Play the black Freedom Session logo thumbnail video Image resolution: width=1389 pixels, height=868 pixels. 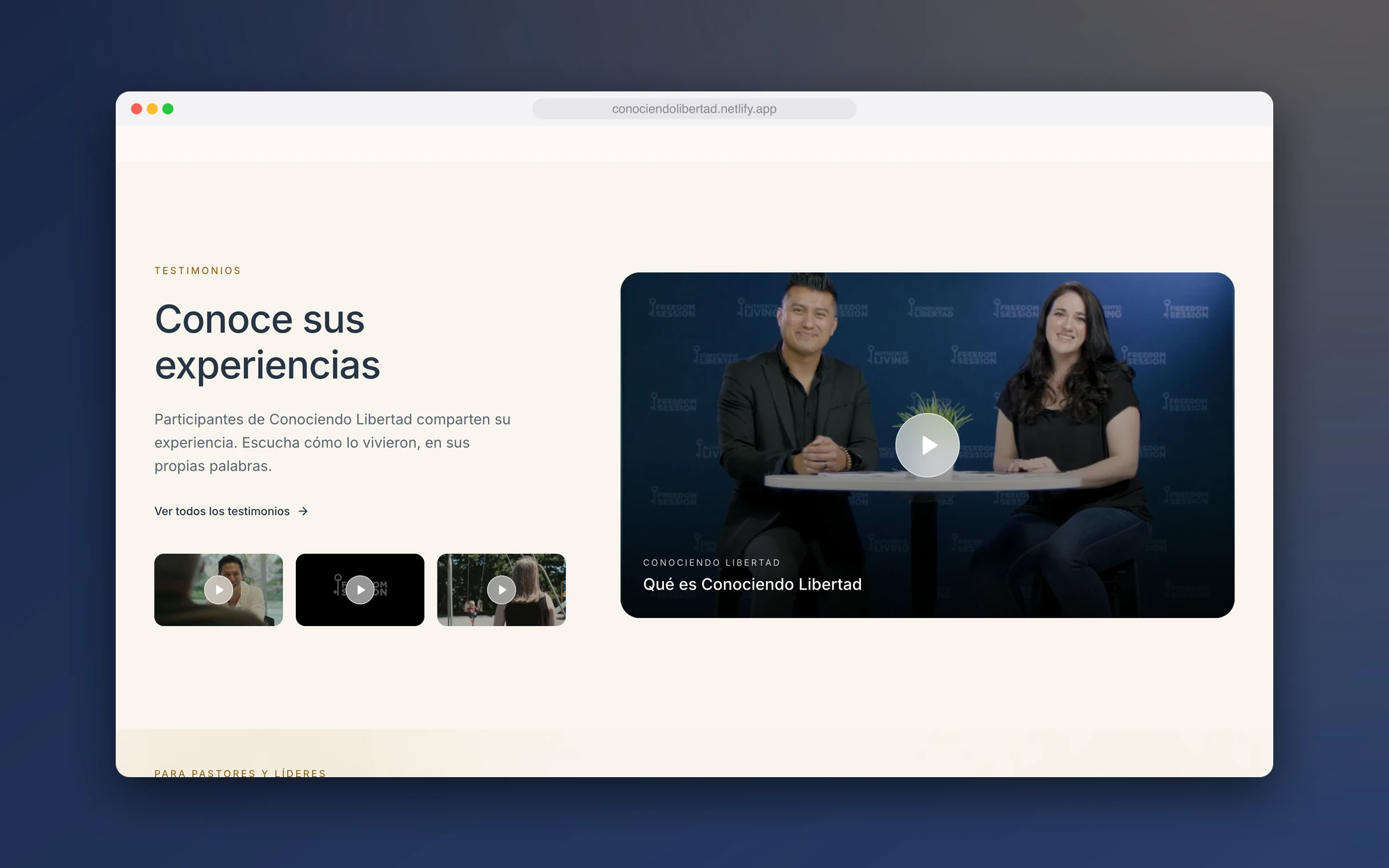pyautogui.click(x=360, y=590)
